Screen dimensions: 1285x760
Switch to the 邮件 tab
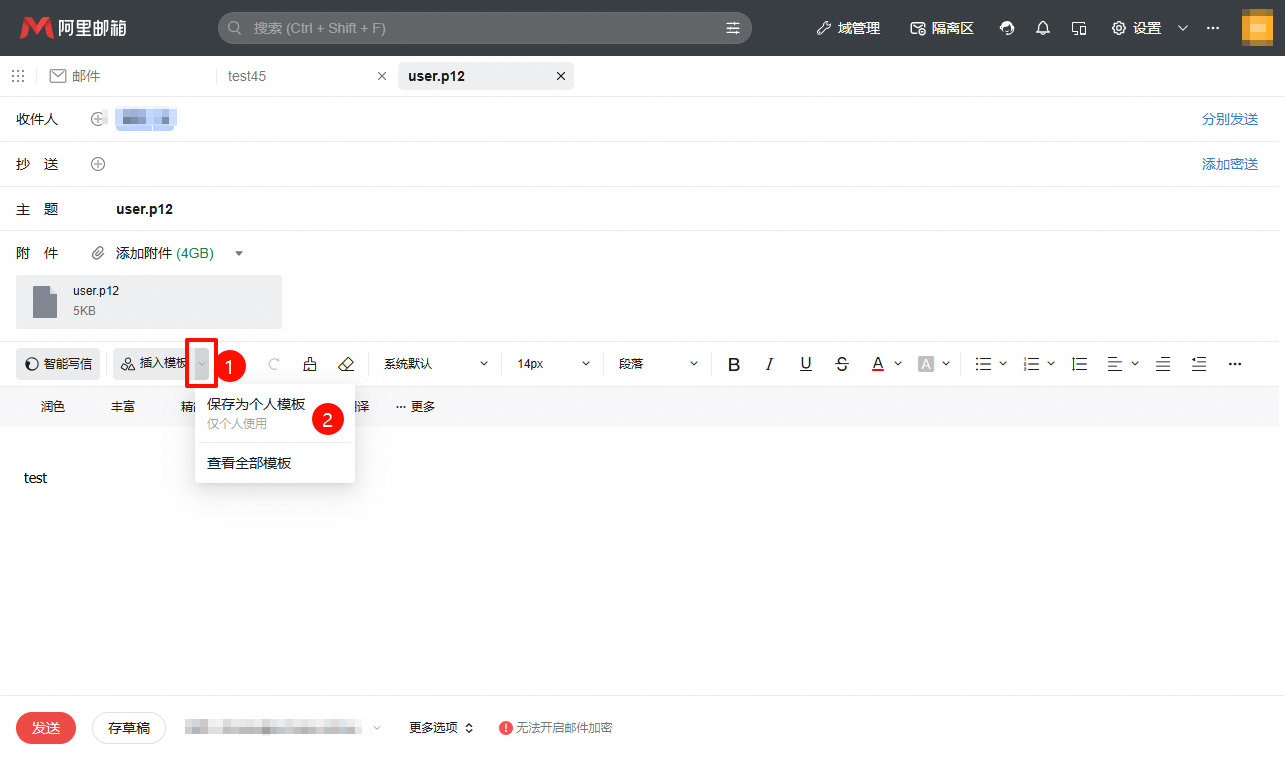pos(75,76)
